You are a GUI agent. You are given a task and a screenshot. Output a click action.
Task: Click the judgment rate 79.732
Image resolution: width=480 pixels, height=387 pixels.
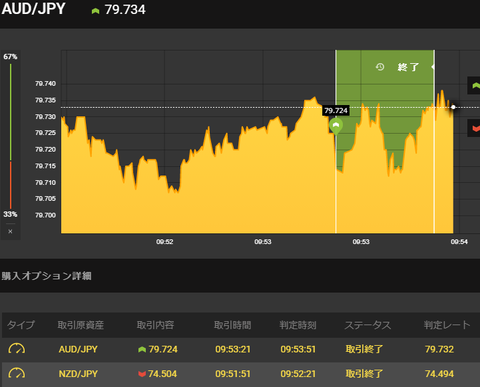pos(439,349)
